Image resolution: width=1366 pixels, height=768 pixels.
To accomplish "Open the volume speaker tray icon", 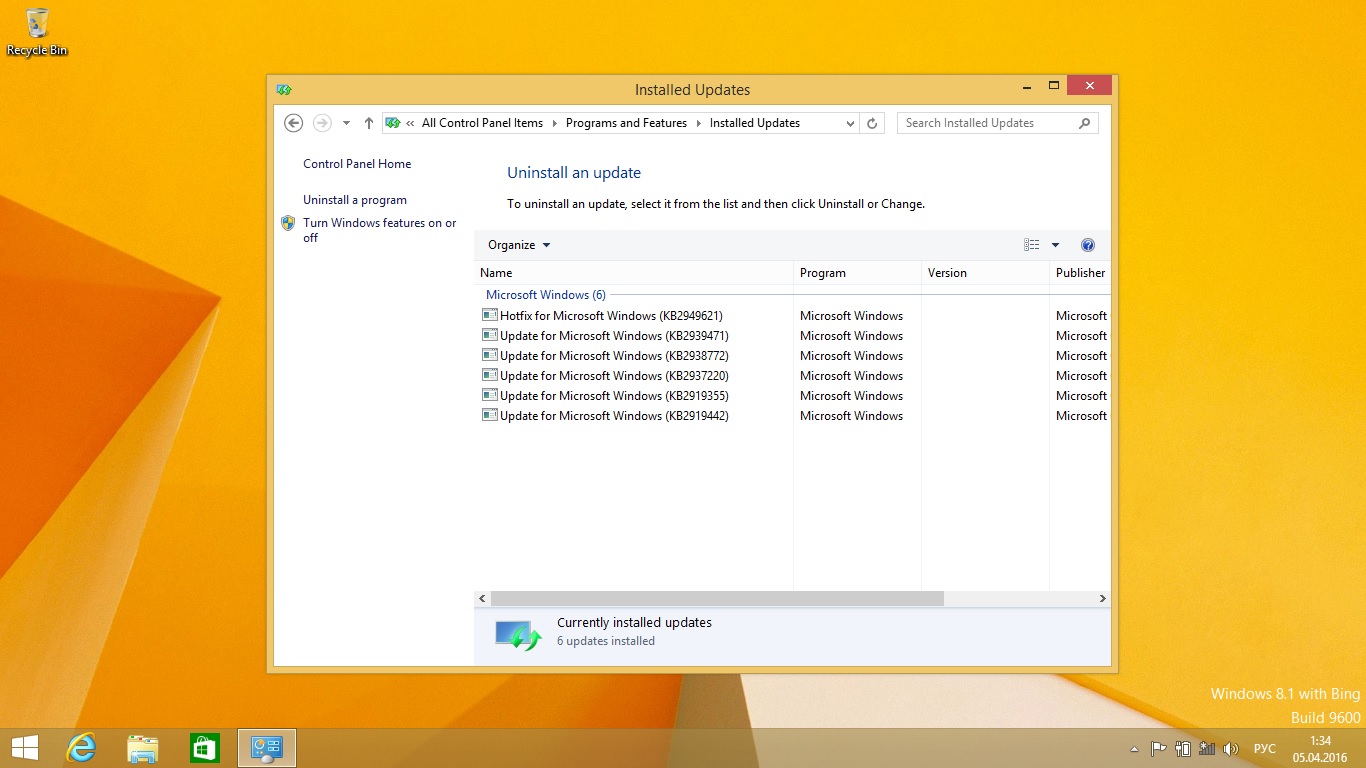I will tap(1231, 748).
